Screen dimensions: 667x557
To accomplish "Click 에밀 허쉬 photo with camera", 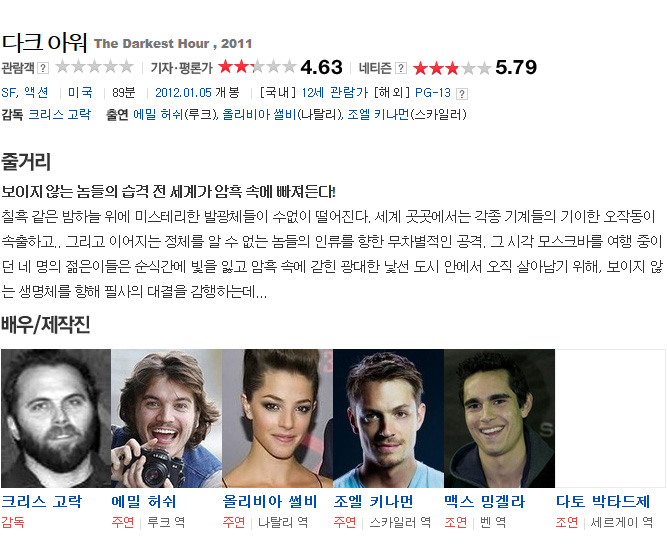I will pyautogui.click(x=166, y=418).
